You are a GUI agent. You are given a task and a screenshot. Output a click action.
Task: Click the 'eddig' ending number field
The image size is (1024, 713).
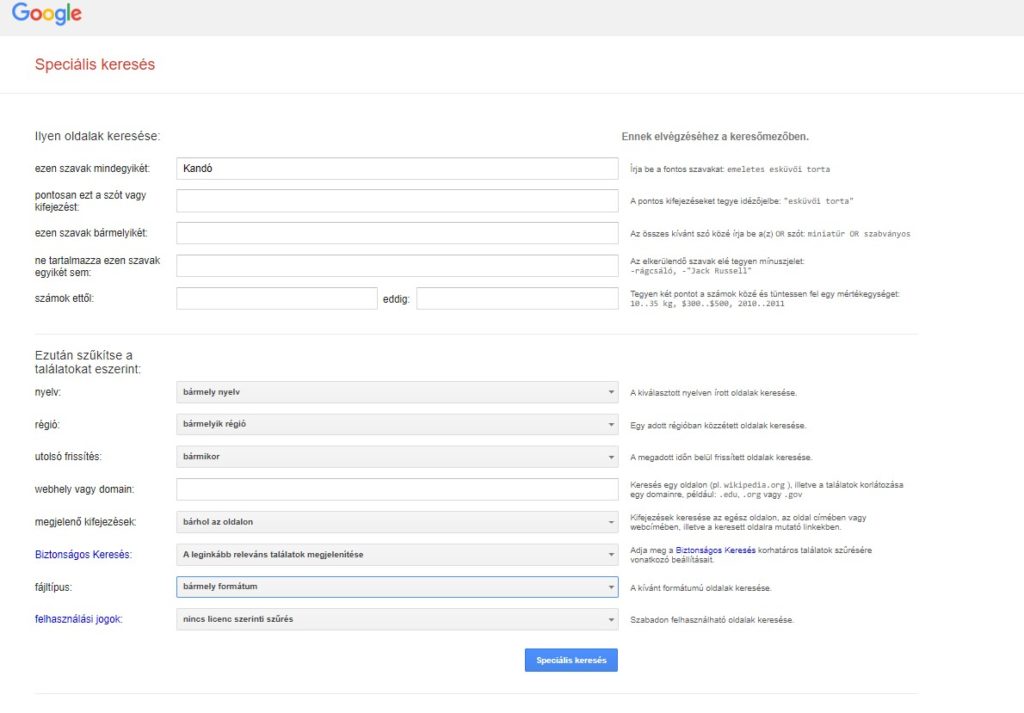coord(517,298)
